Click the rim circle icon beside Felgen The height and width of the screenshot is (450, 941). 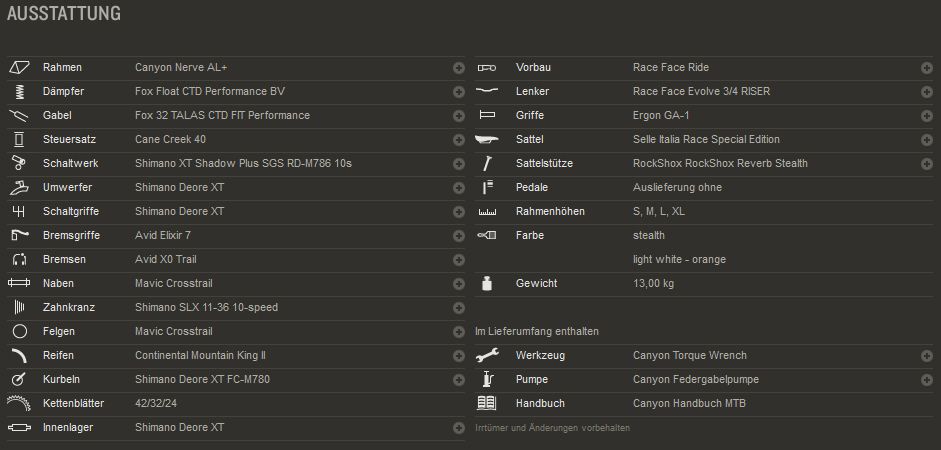pyautogui.click(x=19, y=331)
